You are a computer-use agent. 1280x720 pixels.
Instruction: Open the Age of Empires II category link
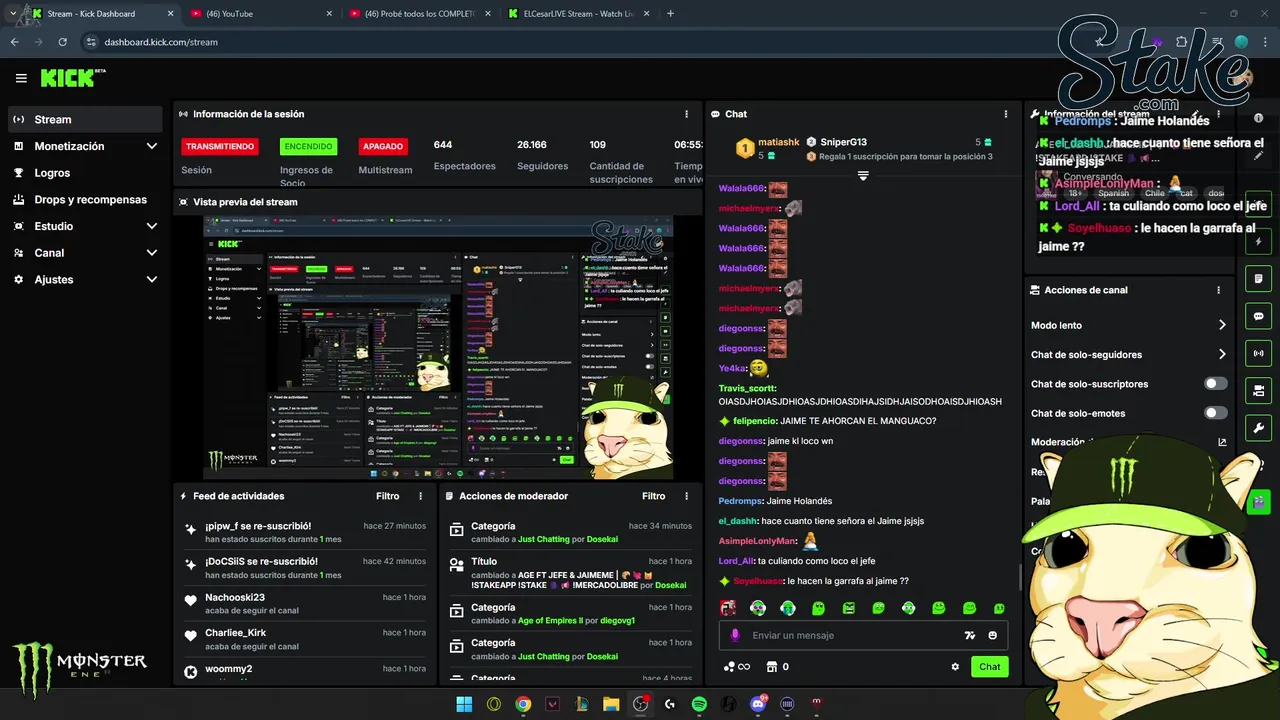(x=550, y=621)
